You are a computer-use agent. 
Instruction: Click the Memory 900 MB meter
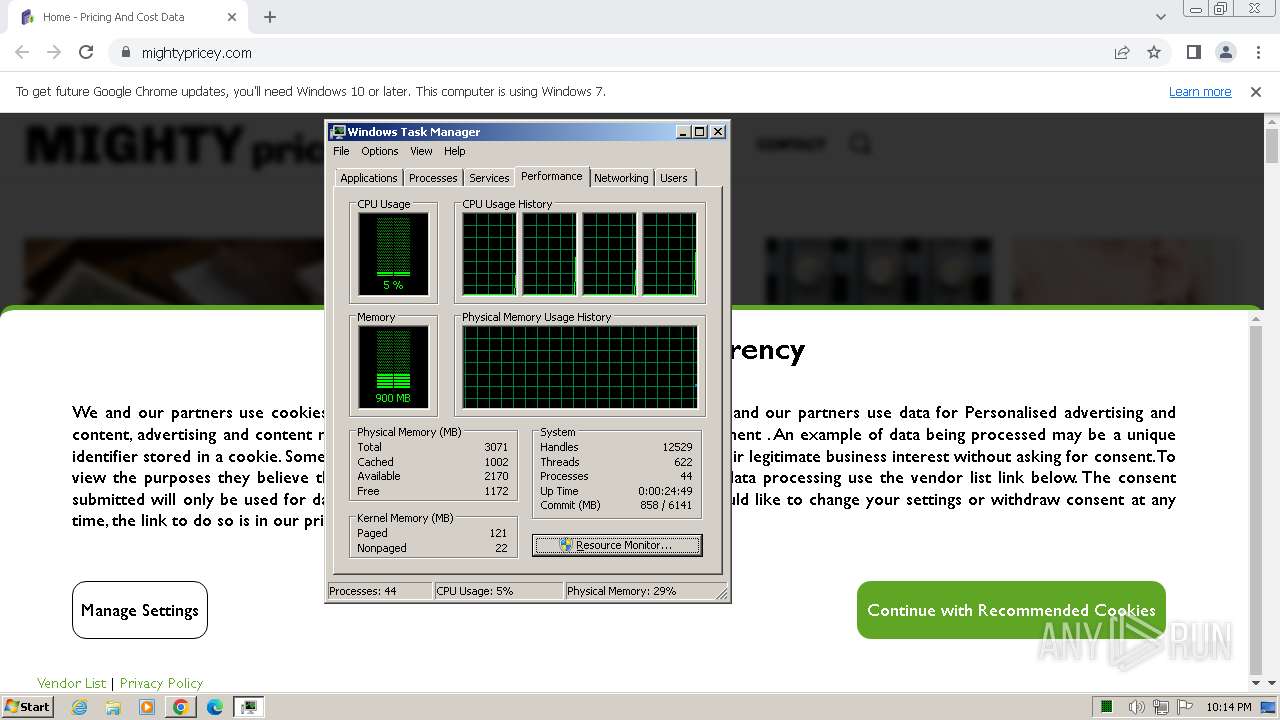coord(393,367)
